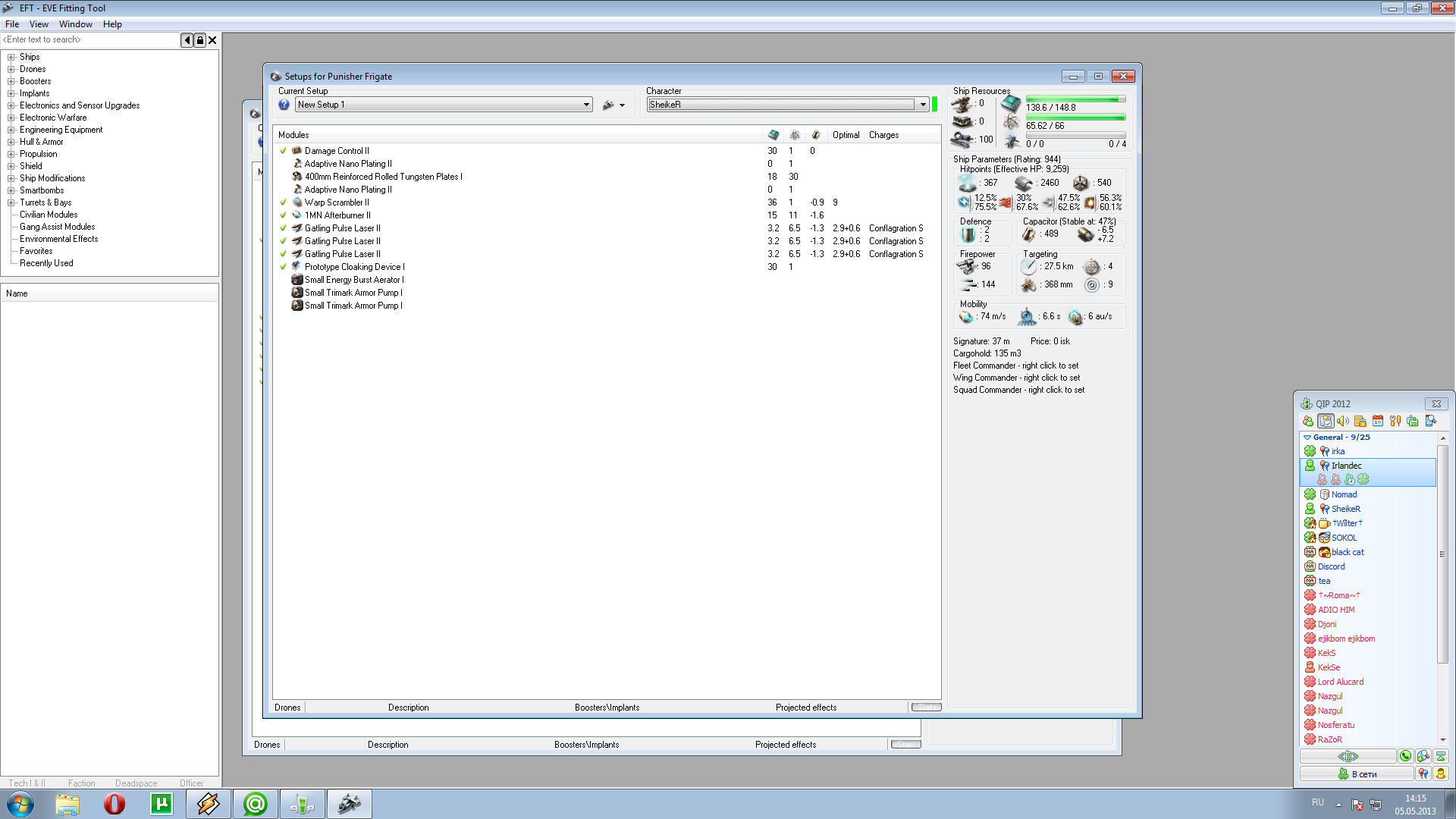Click the QIP online status button
This screenshot has width=1456, height=819.
(x=1357, y=774)
